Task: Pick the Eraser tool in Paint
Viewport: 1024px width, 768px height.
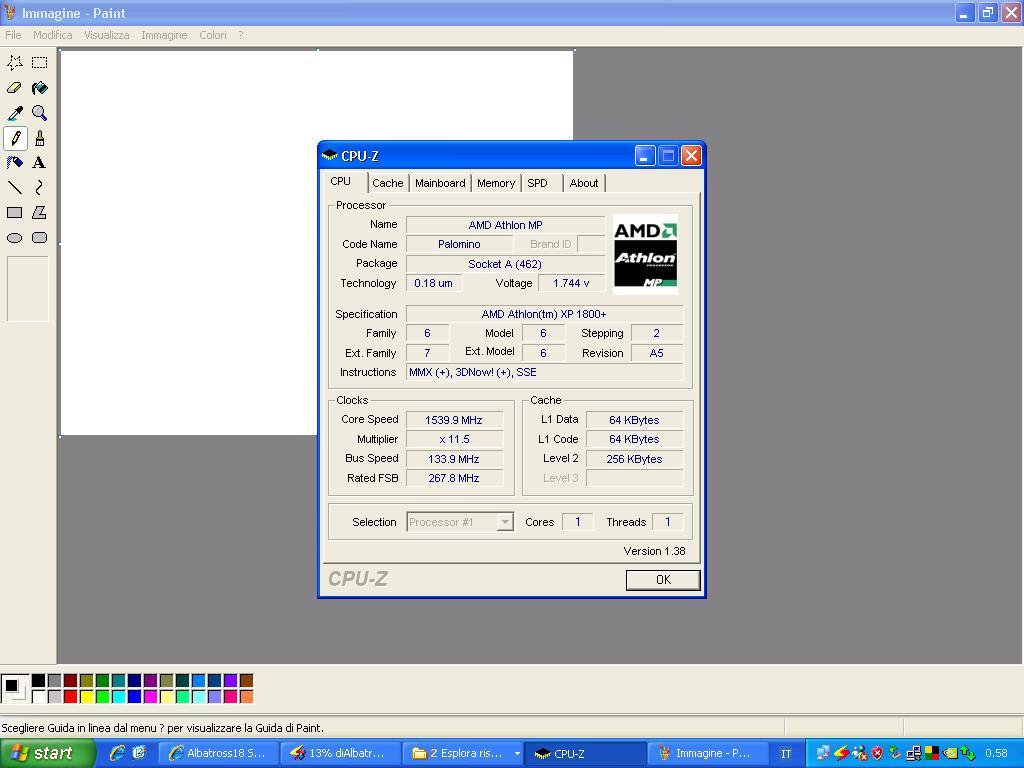Action: point(15,88)
